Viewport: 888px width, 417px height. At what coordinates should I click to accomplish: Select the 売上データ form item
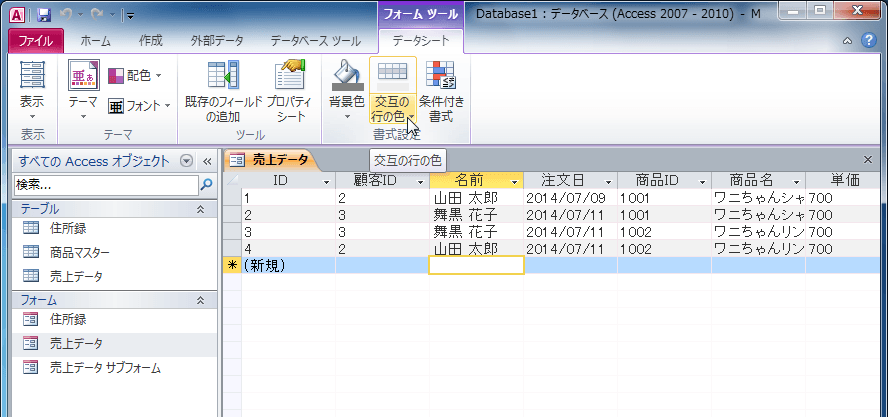point(114,343)
